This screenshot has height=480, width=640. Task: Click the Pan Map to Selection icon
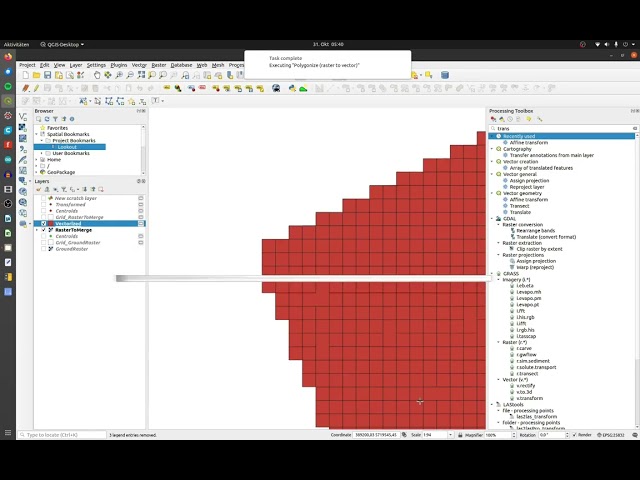pos(108,75)
